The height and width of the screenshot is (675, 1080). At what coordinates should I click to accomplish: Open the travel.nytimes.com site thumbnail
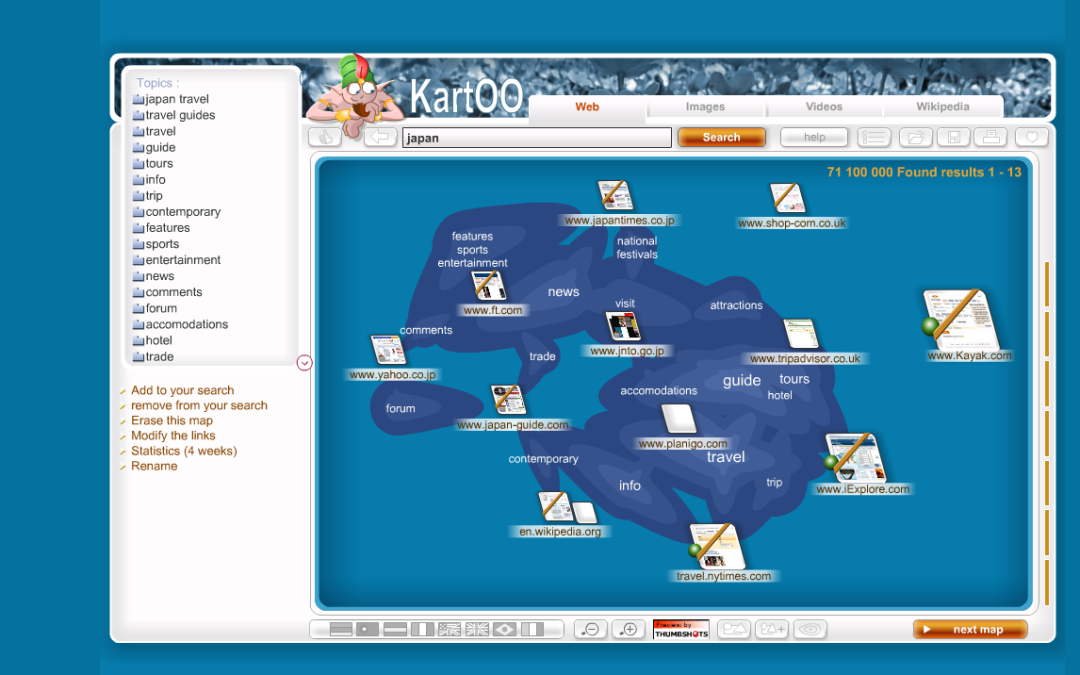coord(718,546)
